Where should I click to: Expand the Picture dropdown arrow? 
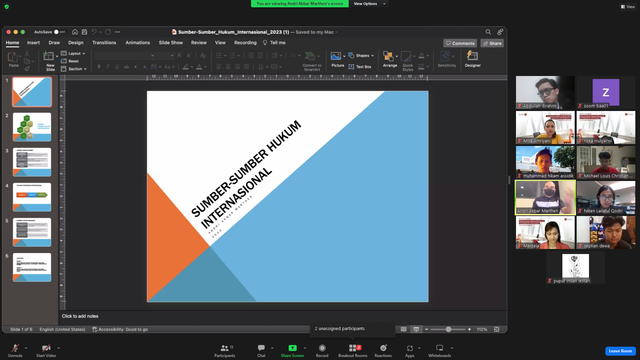coord(344,56)
